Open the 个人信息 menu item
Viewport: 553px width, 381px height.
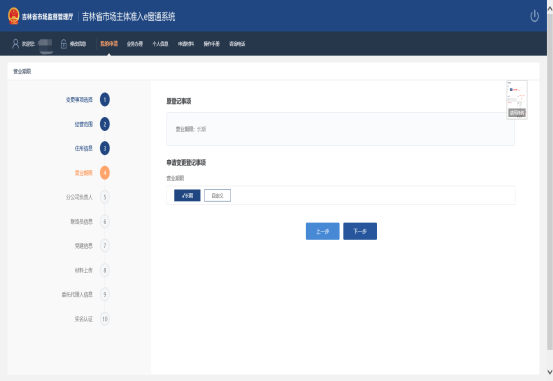click(160, 44)
